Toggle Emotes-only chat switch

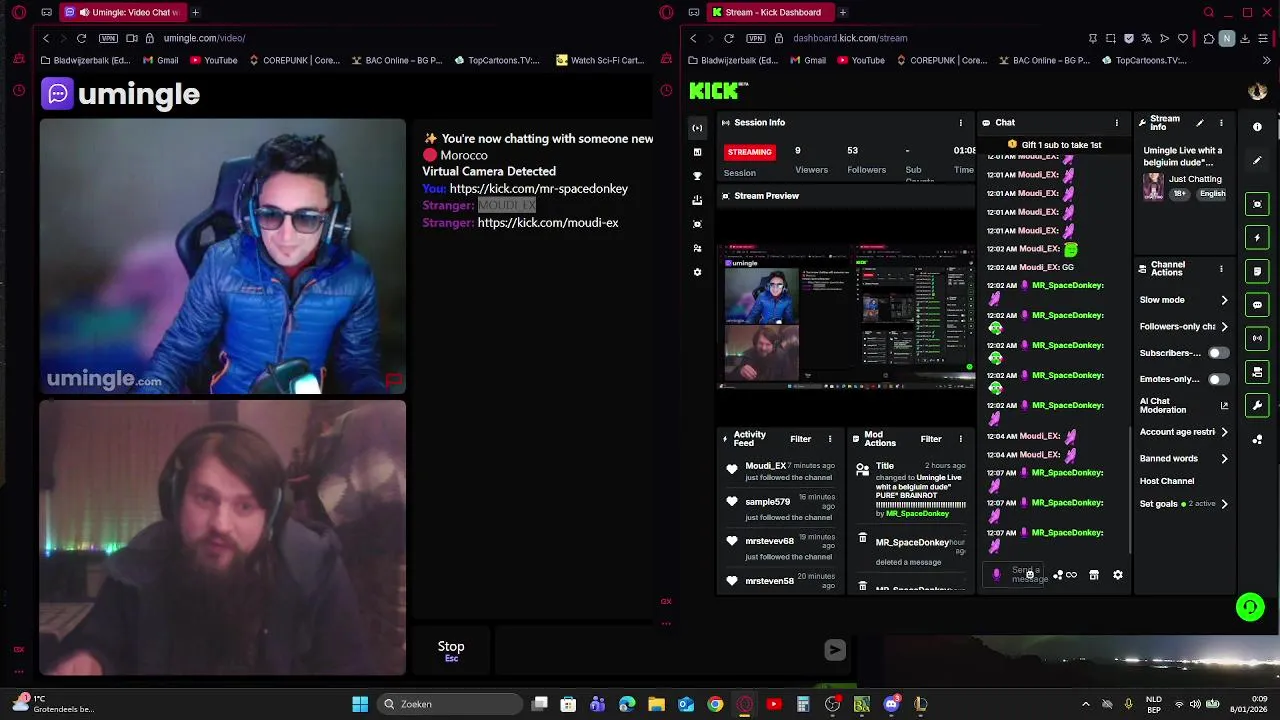coord(1217,379)
